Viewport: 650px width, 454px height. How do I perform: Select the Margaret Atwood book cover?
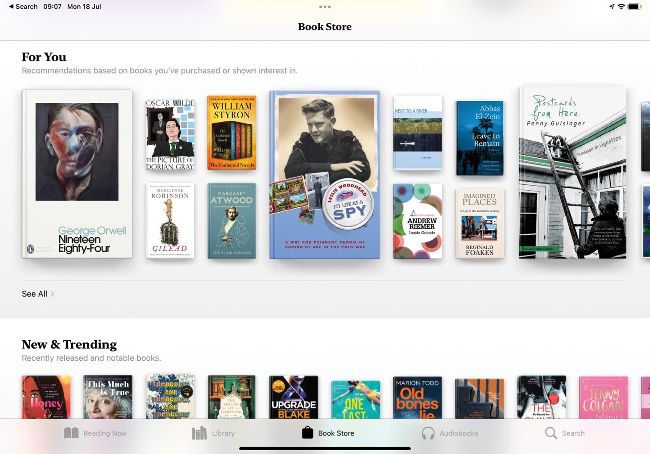point(231,220)
